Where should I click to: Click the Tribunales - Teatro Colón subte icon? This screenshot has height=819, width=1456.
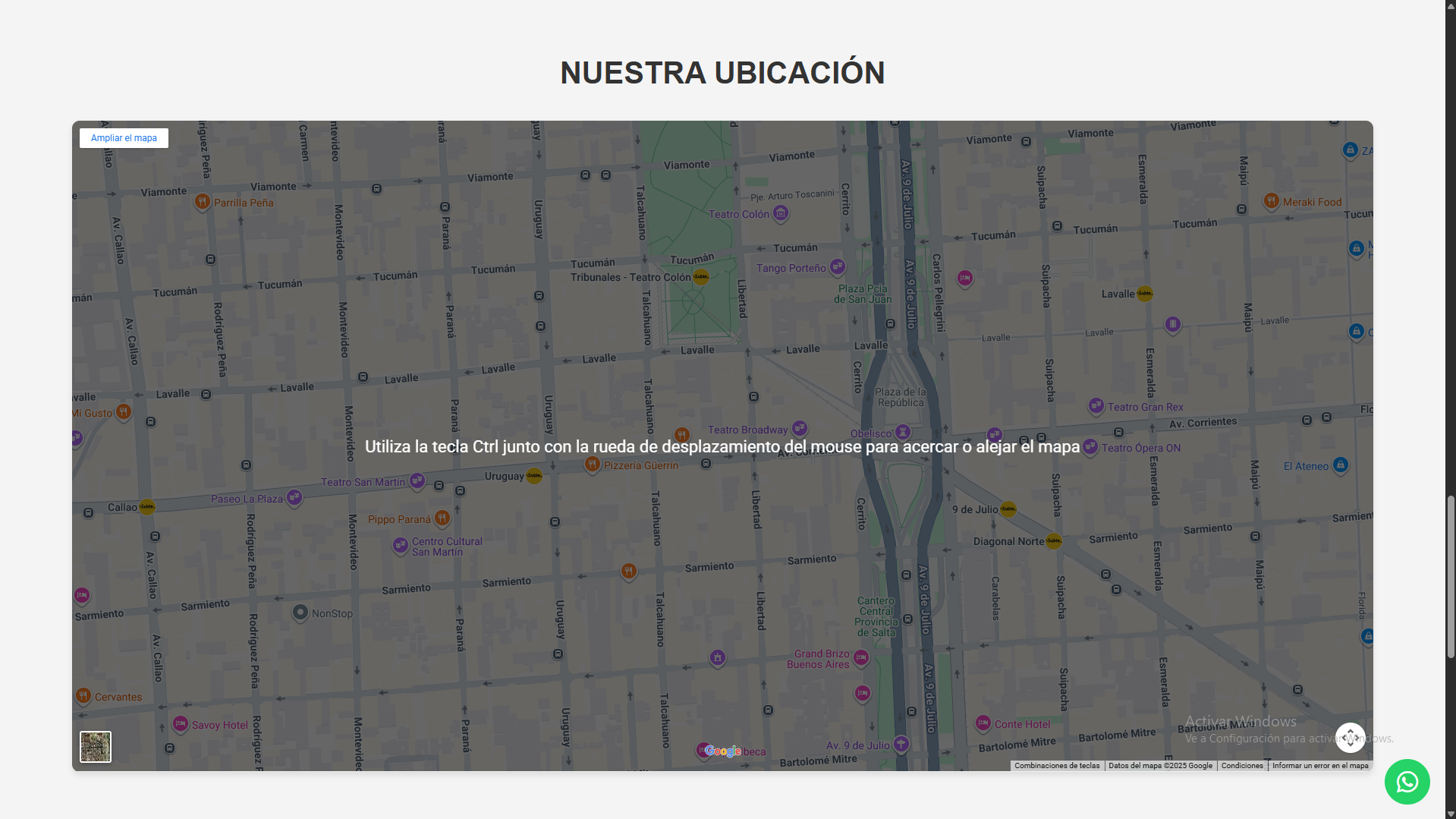pyautogui.click(x=701, y=276)
